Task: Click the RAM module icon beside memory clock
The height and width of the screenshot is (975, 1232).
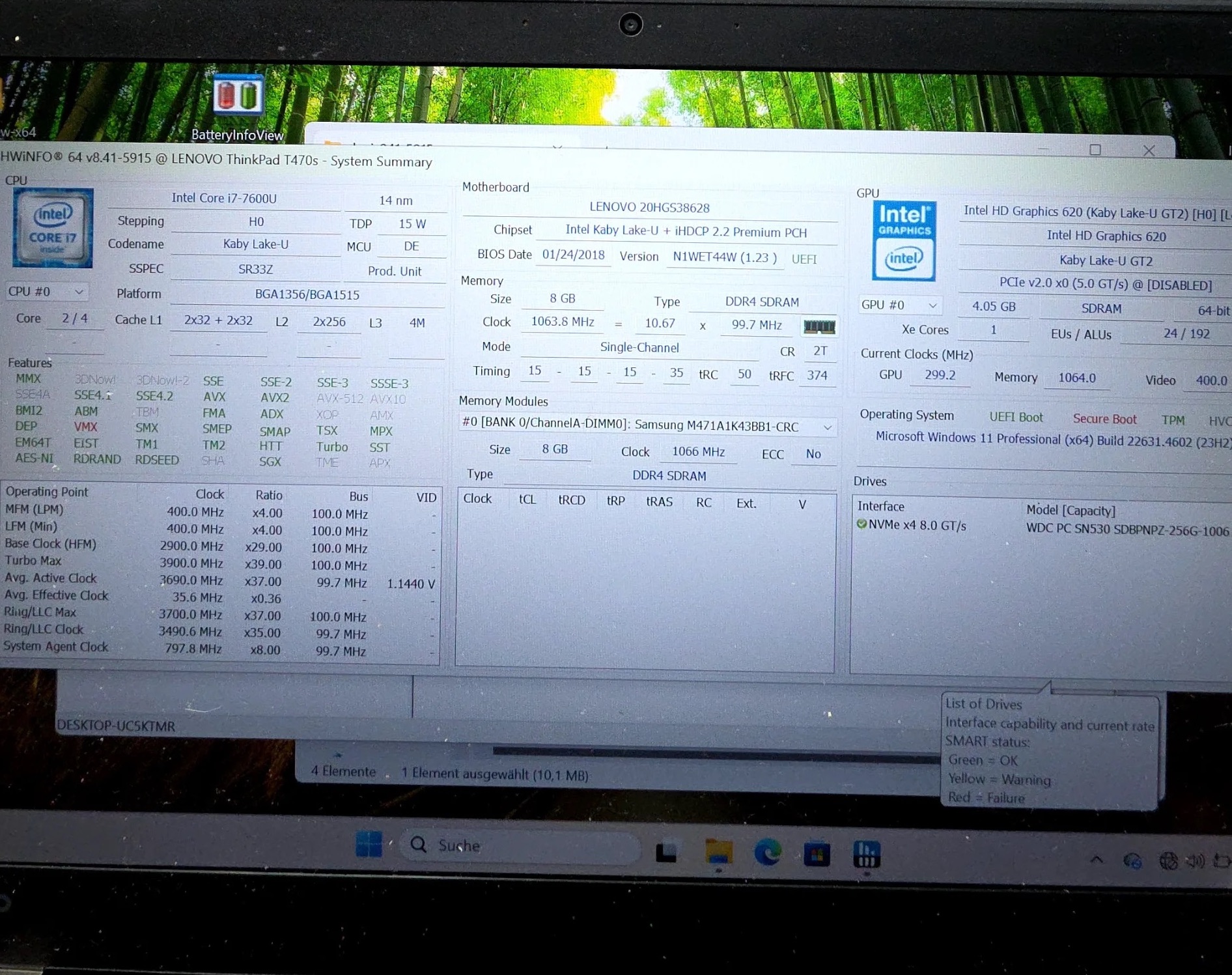Action: point(819,326)
